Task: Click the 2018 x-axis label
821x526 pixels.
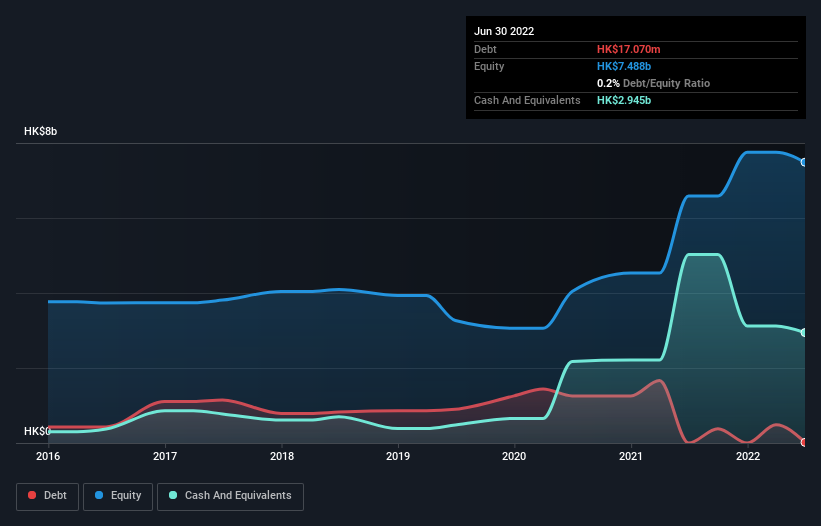Action: [282, 456]
